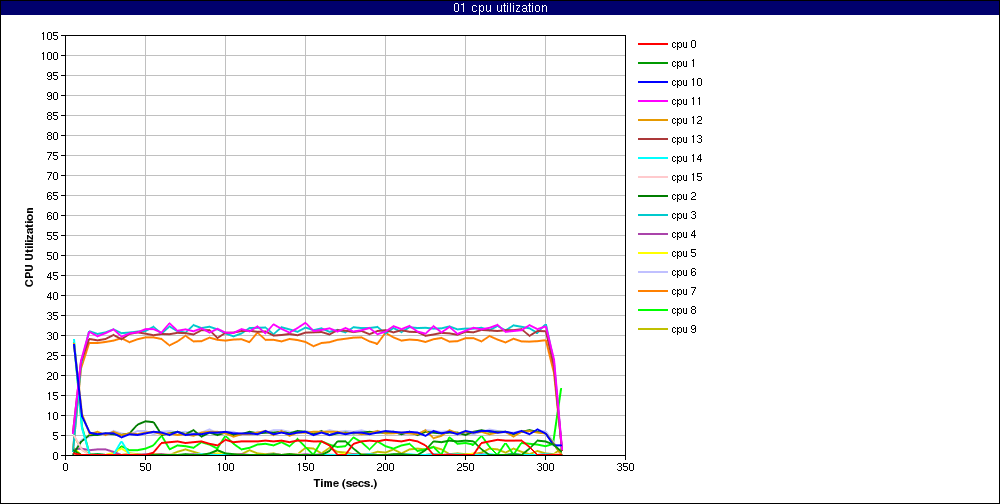Select the 'cpu 6' legend label
Viewport: 1000px width, 504px height.
(683, 272)
